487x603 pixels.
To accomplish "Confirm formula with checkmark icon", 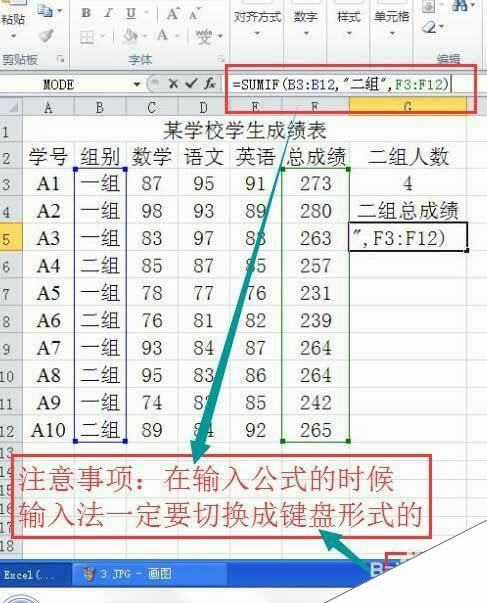I will pos(191,83).
